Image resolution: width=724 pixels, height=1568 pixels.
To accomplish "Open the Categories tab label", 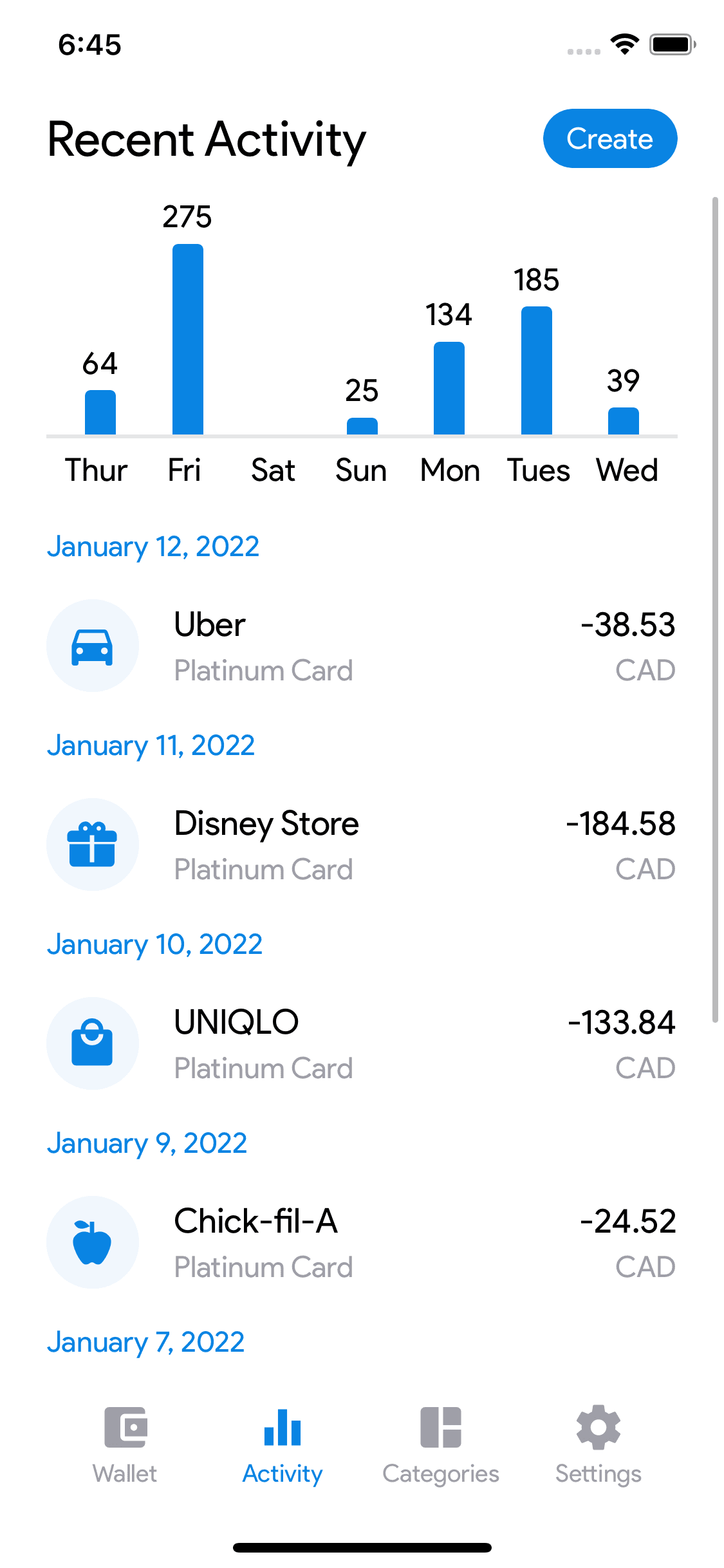I will [x=441, y=1474].
